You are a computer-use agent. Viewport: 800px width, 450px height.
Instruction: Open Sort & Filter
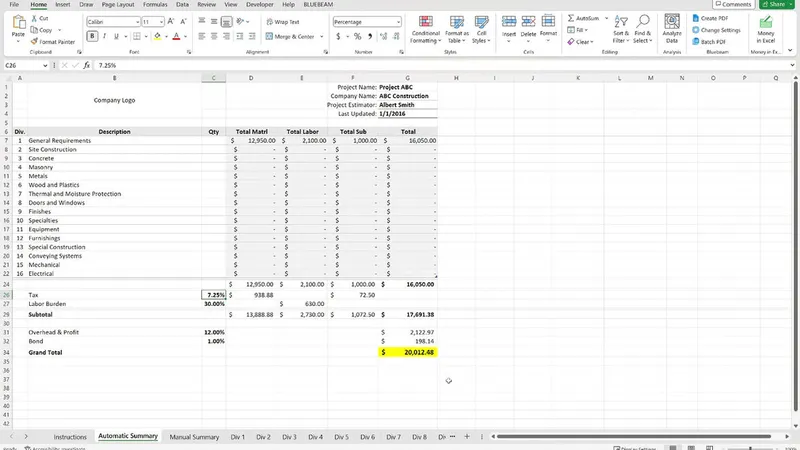pos(621,29)
